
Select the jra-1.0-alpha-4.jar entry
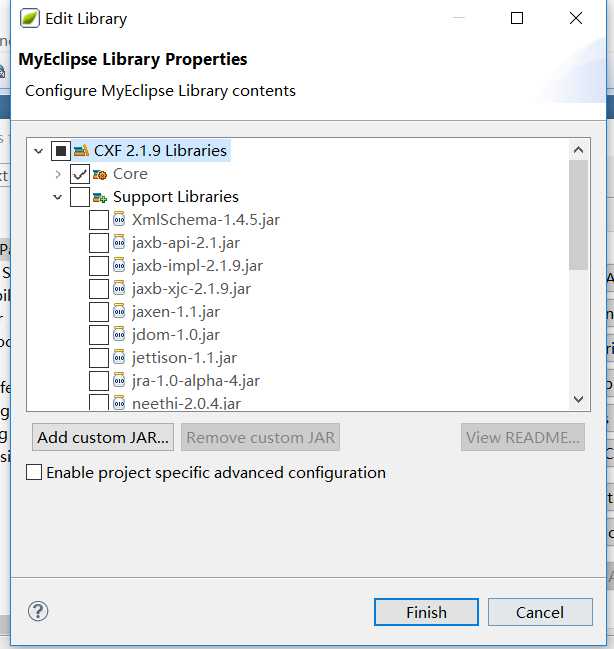196,380
